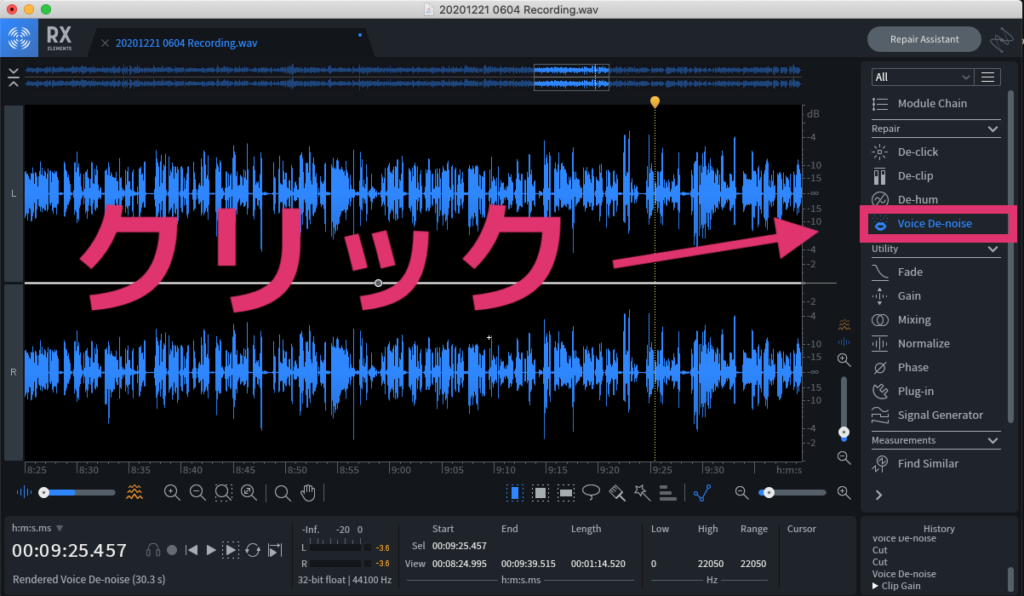
Task: Open the Voice De-noise module
Action: click(935, 224)
